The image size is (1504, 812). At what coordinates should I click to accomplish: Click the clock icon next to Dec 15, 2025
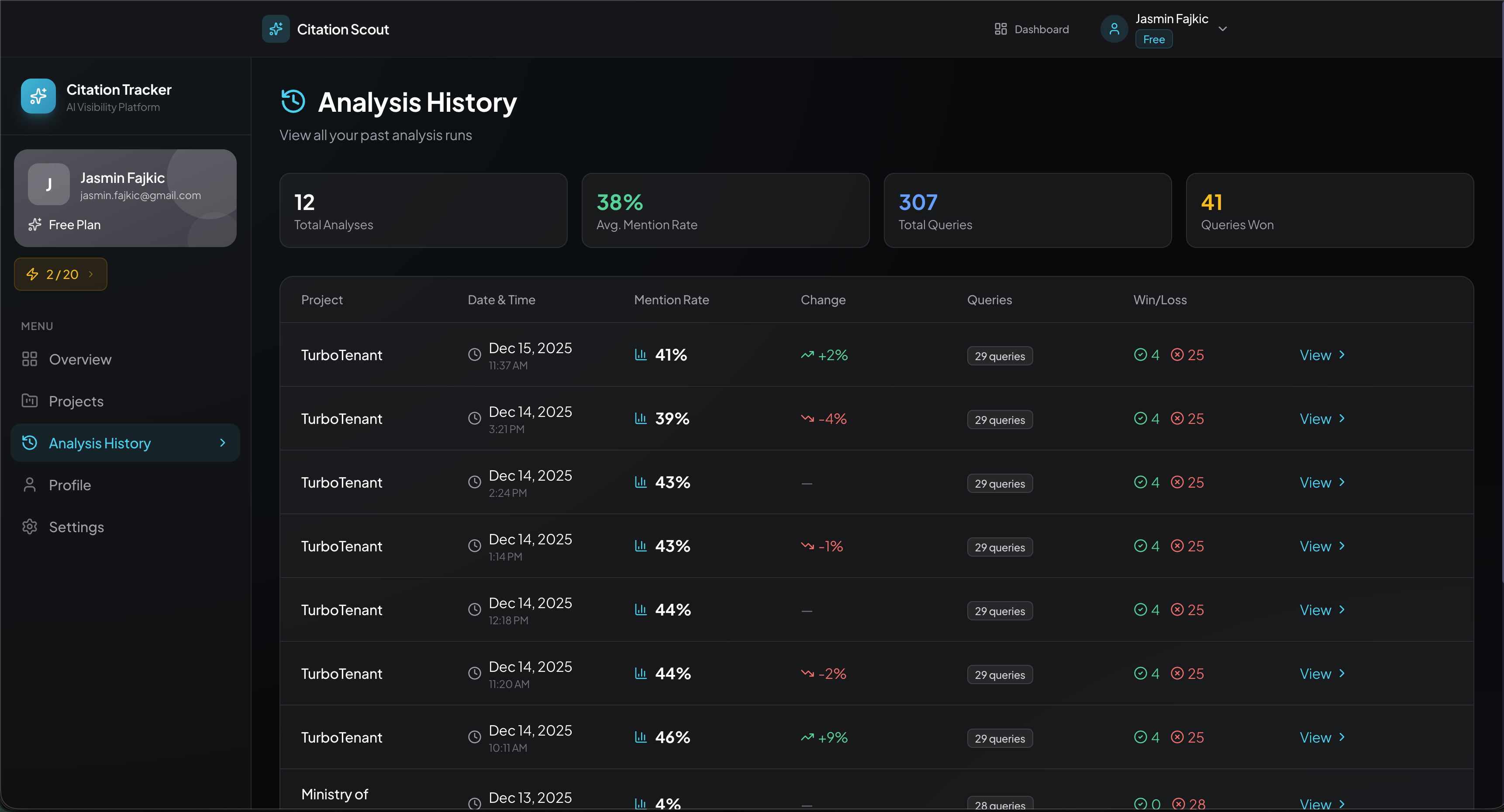pos(475,355)
